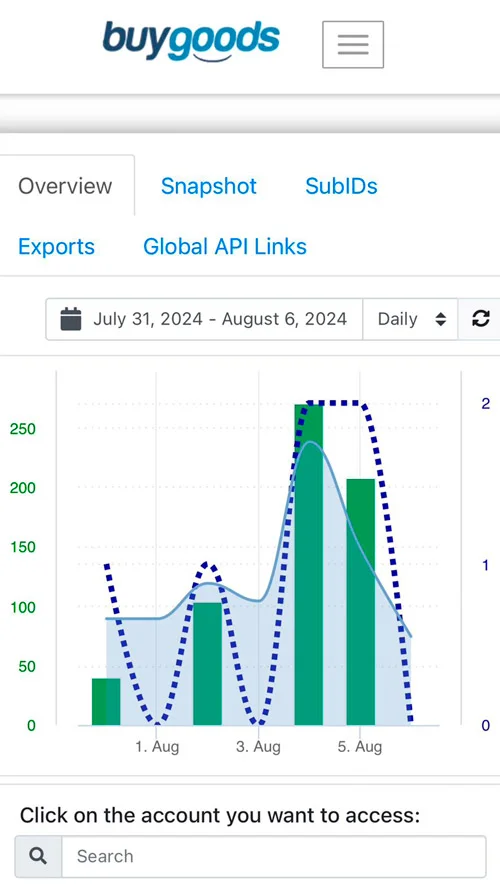500x889 pixels.
Task: Click the dotted line flat peak at 2
Action: click(334, 403)
